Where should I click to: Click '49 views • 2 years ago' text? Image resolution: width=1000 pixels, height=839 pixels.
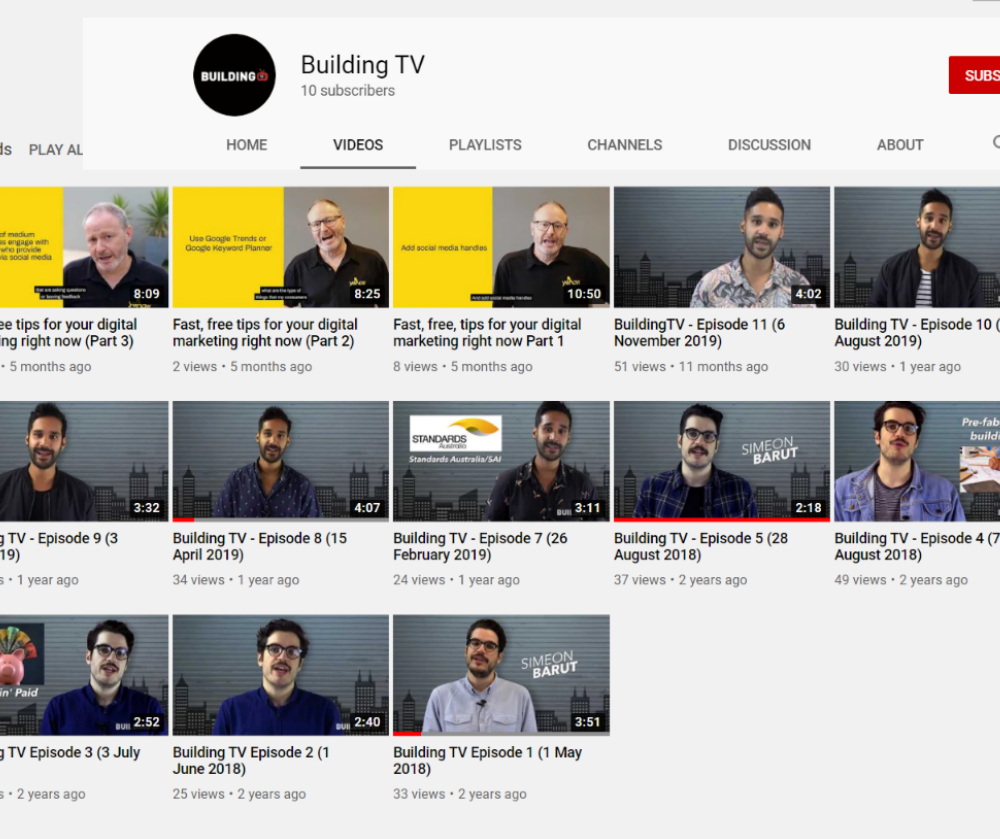[x=901, y=580]
